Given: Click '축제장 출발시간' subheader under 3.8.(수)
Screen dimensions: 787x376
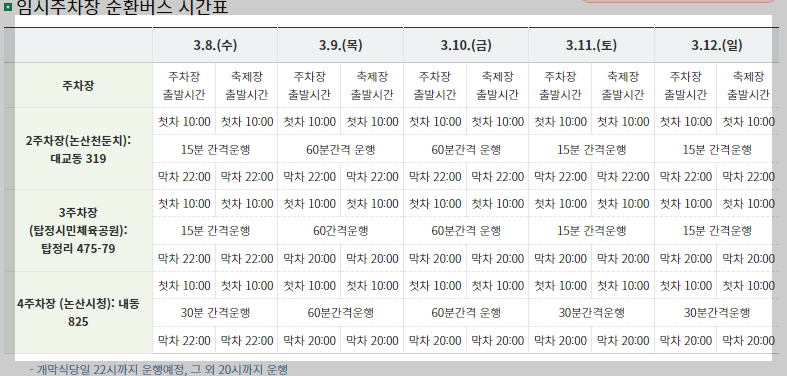Looking at the screenshot, I should (246, 86).
